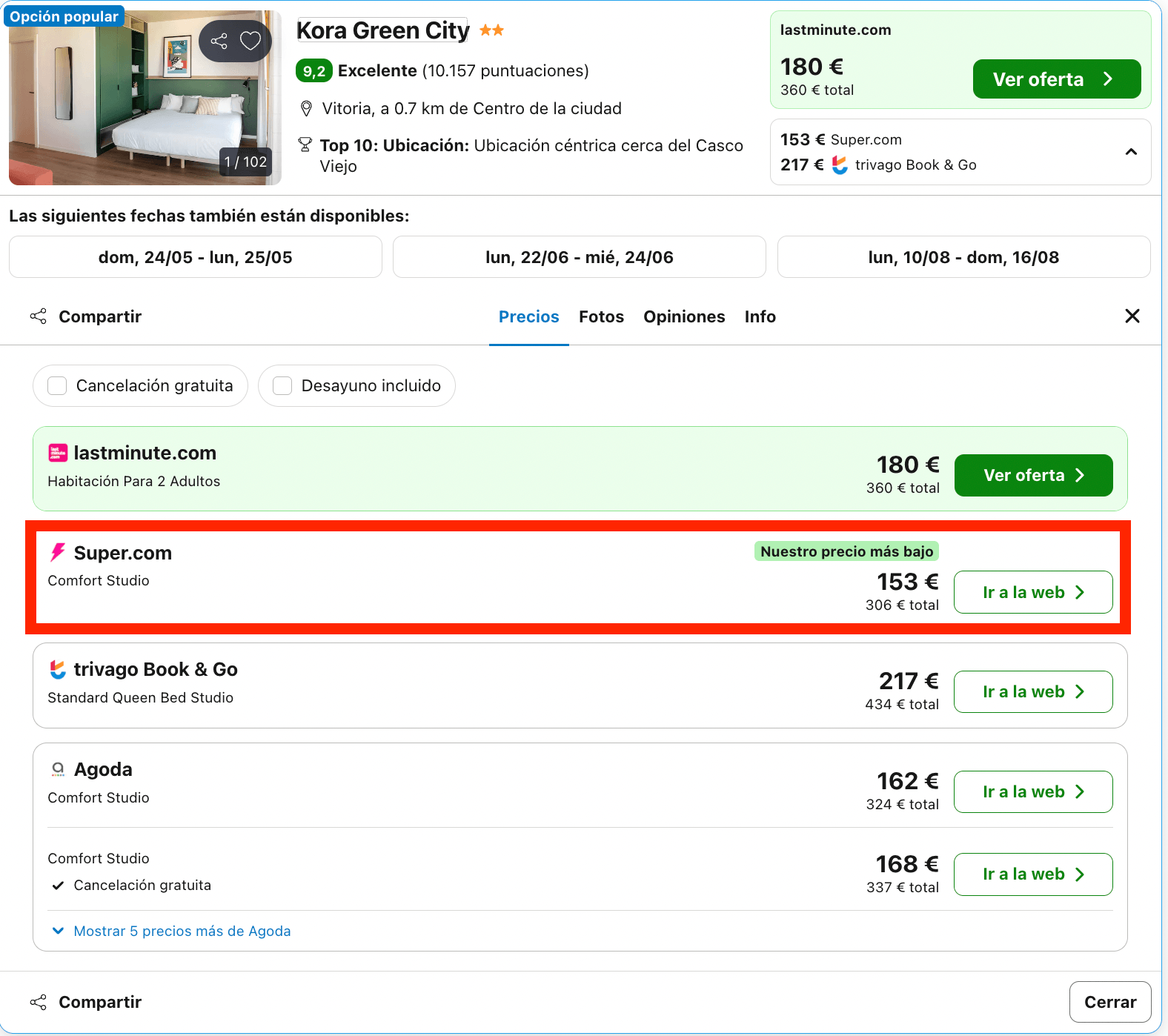
Task: Click the Cerrar button
Action: click(x=1110, y=1002)
